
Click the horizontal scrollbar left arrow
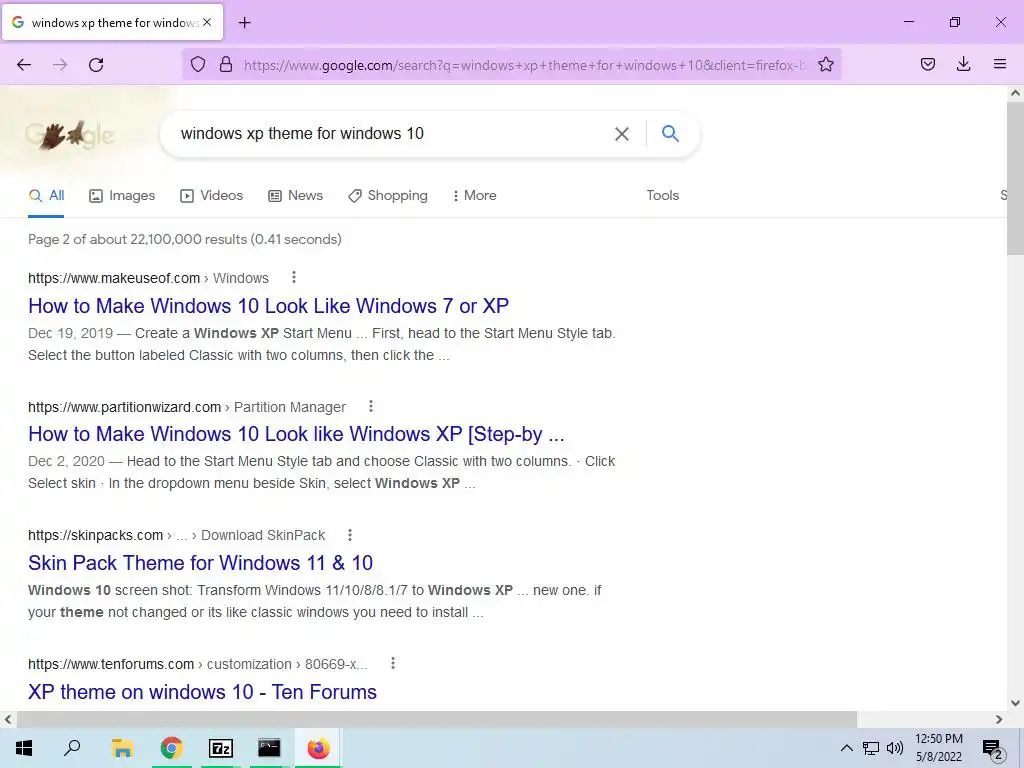[8, 719]
